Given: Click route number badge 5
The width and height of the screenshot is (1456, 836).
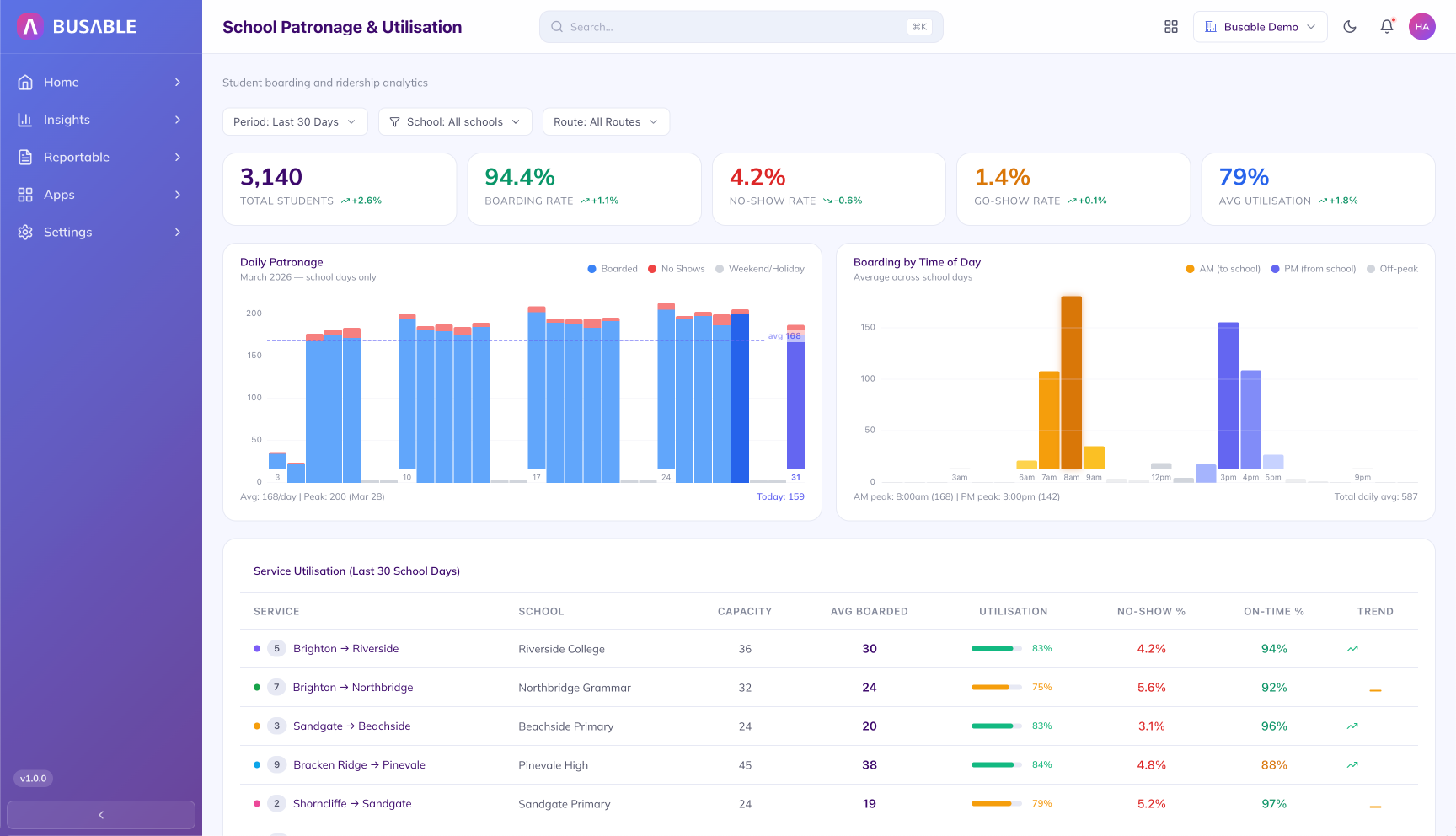Looking at the screenshot, I should tap(276, 649).
